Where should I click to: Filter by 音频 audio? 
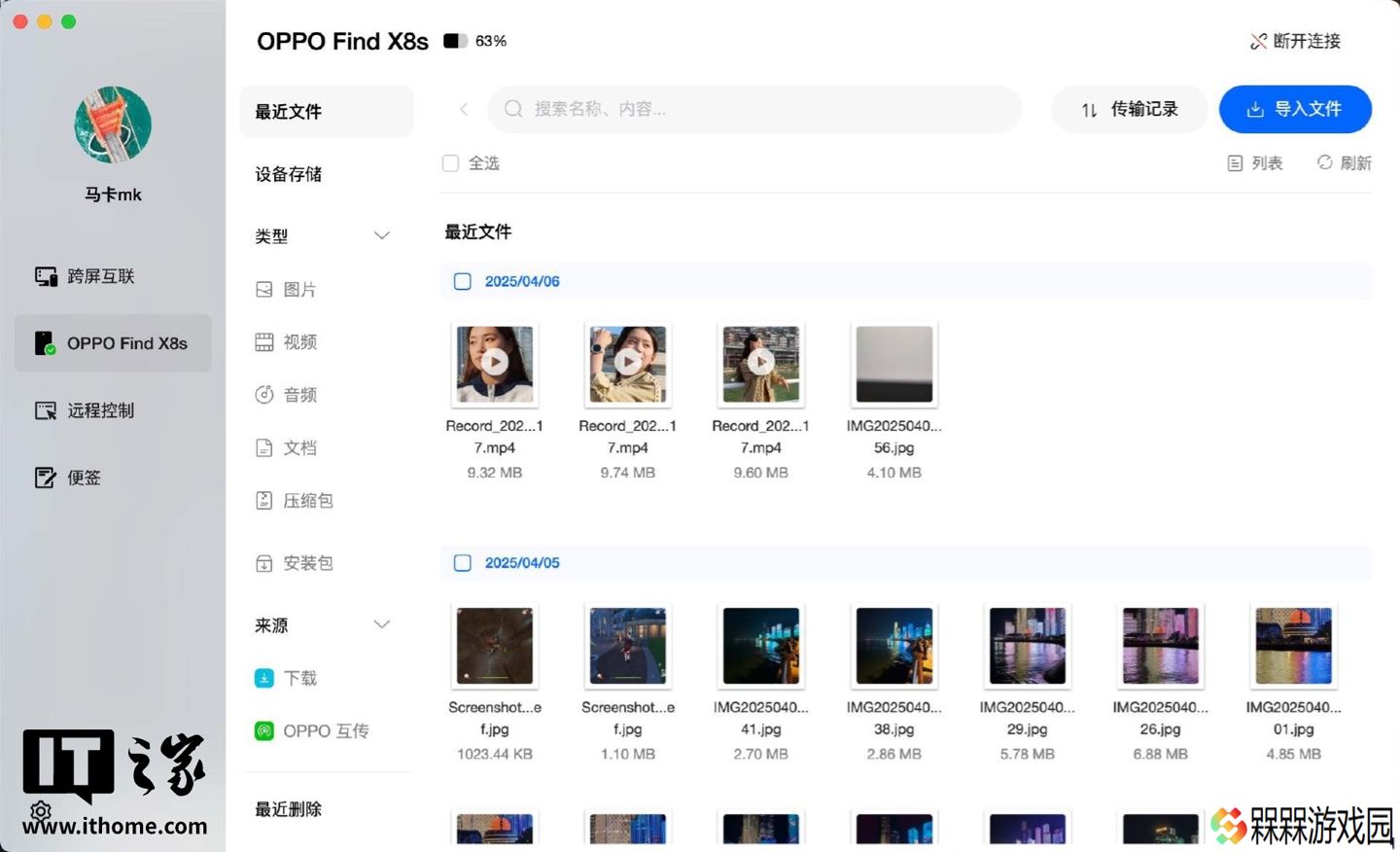tap(286, 395)
